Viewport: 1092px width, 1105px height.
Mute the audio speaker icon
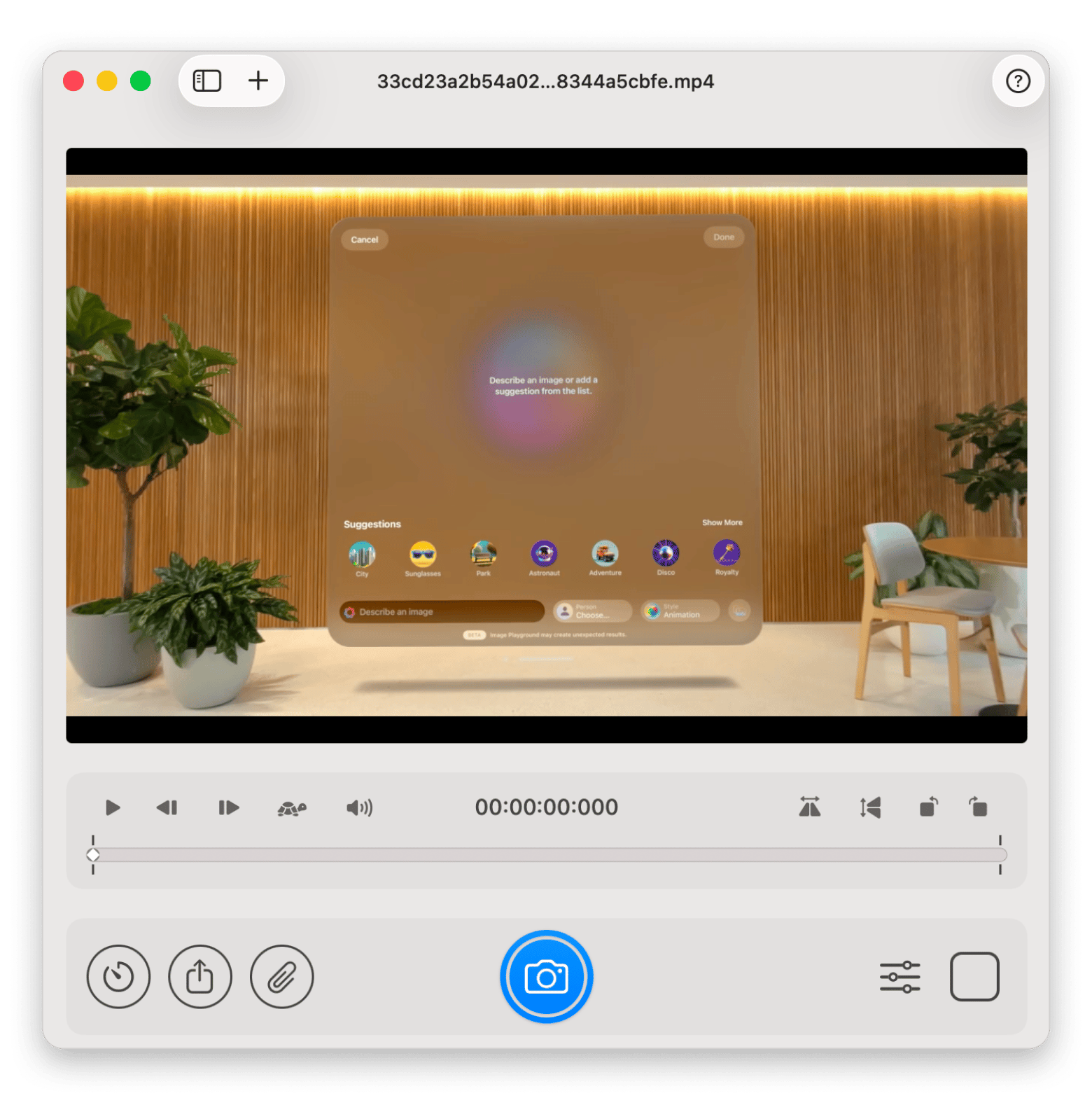pos(359,808)
